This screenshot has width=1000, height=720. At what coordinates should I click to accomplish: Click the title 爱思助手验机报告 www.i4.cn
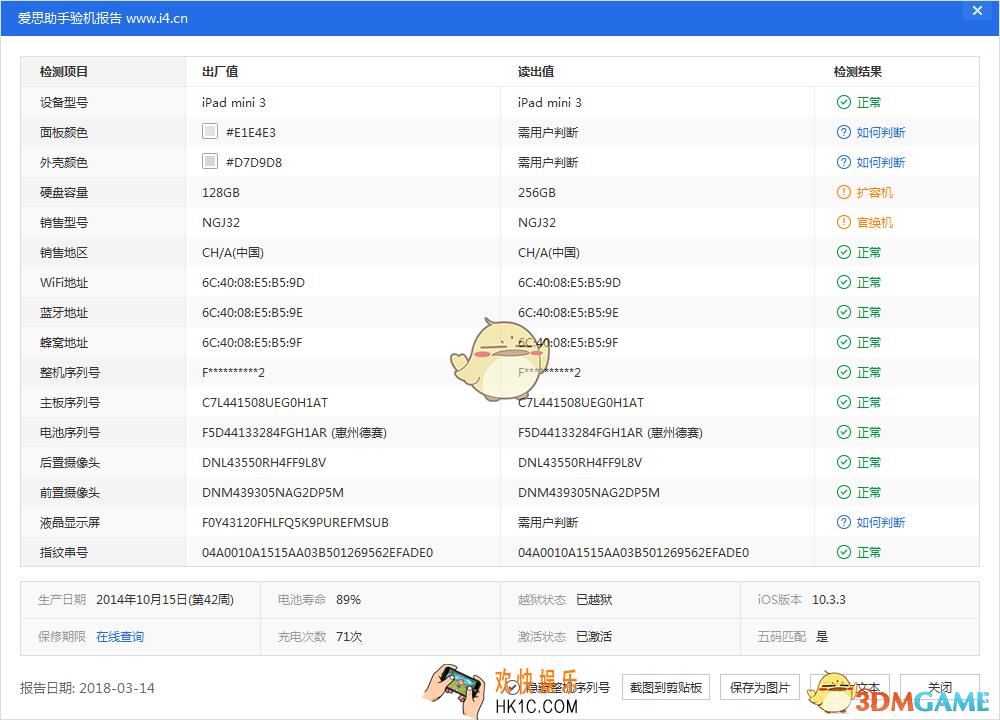pyautogui.click(x=103, y=18)
